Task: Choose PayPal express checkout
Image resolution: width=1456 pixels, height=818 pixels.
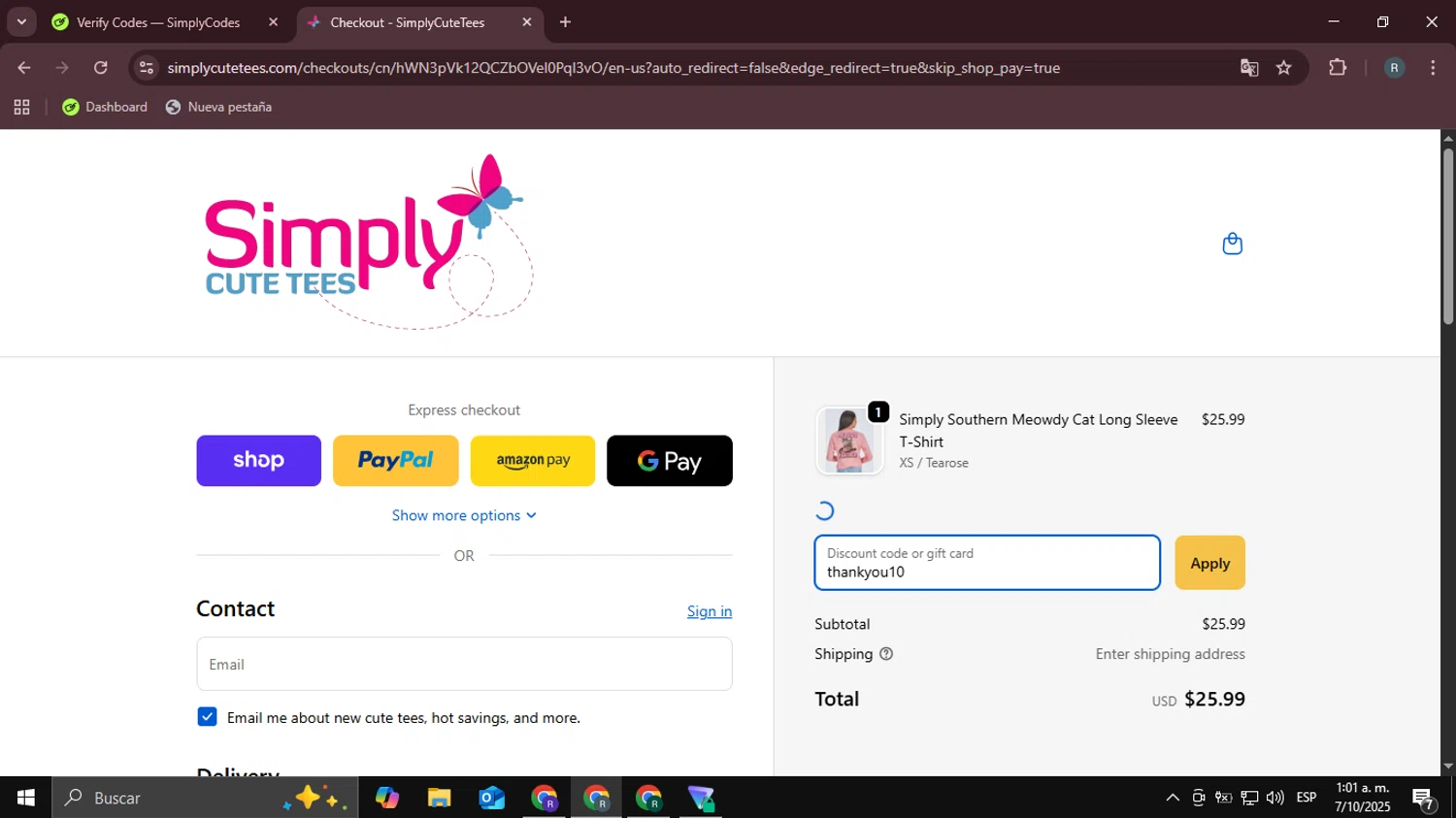Action: [x=395, y=461]
